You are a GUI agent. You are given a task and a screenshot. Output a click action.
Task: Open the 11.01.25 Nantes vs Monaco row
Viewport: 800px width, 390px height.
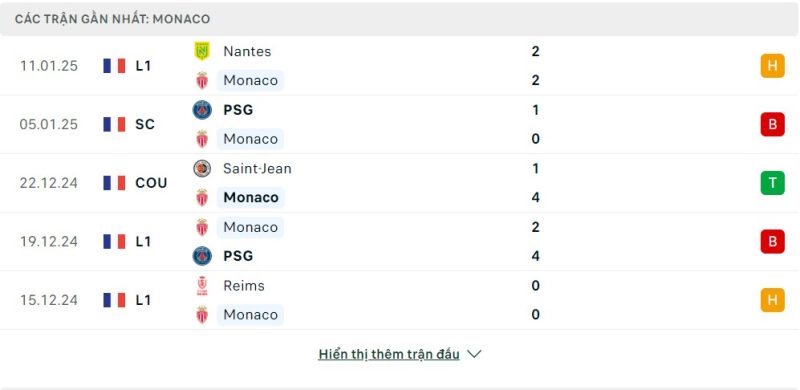400,66
